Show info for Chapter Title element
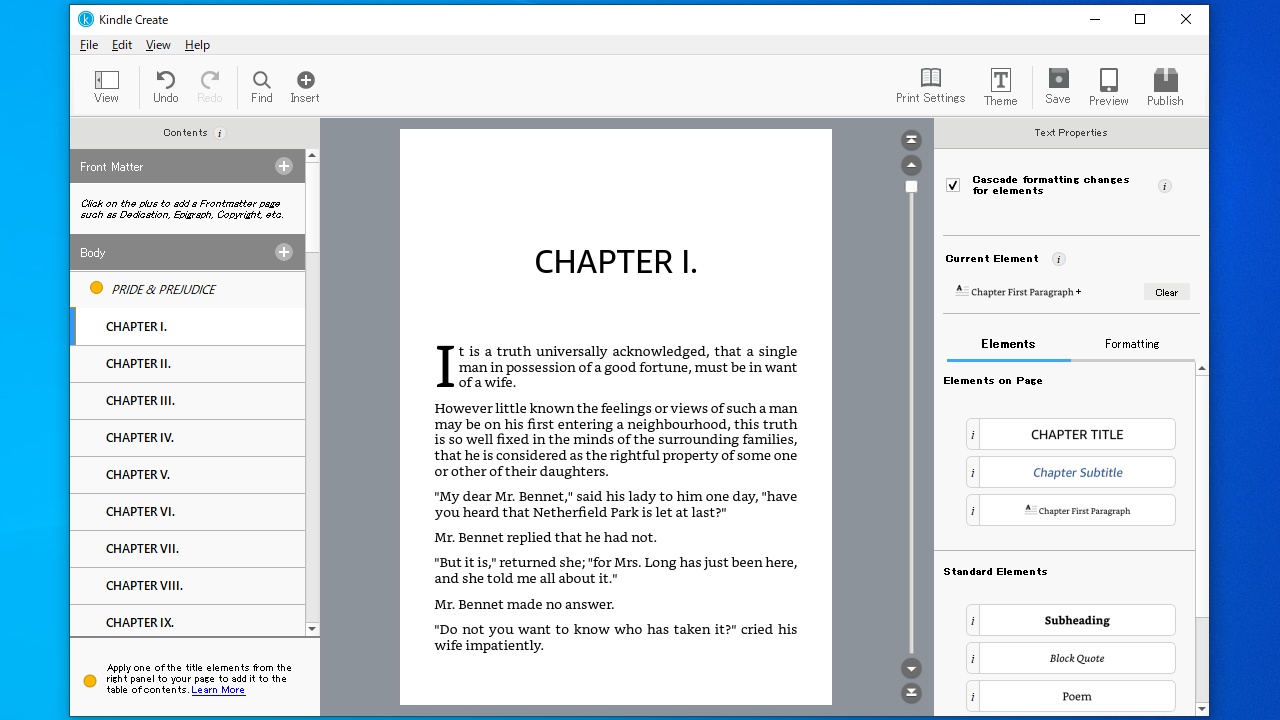The width and height of the screenshot is (1280, 720). pos(973,435)
